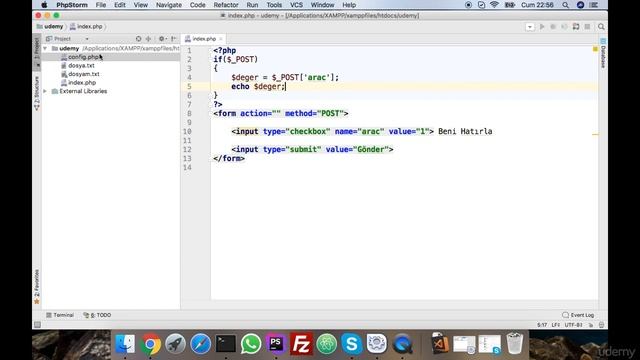Launch PhpStorm icon in the dock
The width and height of the screenshot is (640, 360).
coord(276,344)
